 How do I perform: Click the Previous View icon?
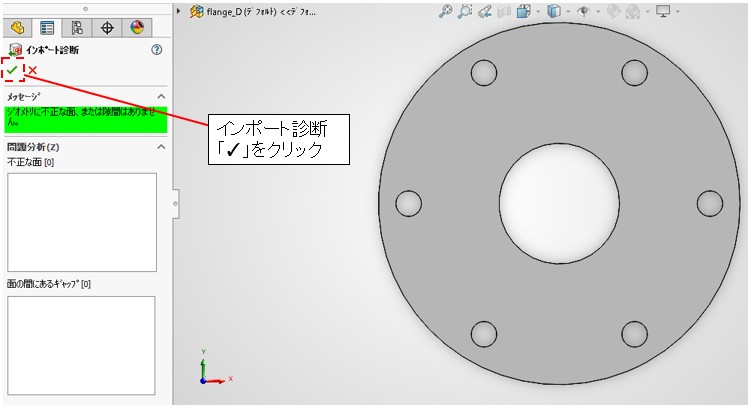pos(485,12)
